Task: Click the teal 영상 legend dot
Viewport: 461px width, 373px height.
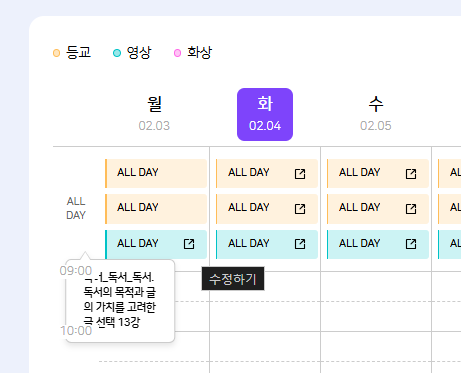Action: point(117,53)
